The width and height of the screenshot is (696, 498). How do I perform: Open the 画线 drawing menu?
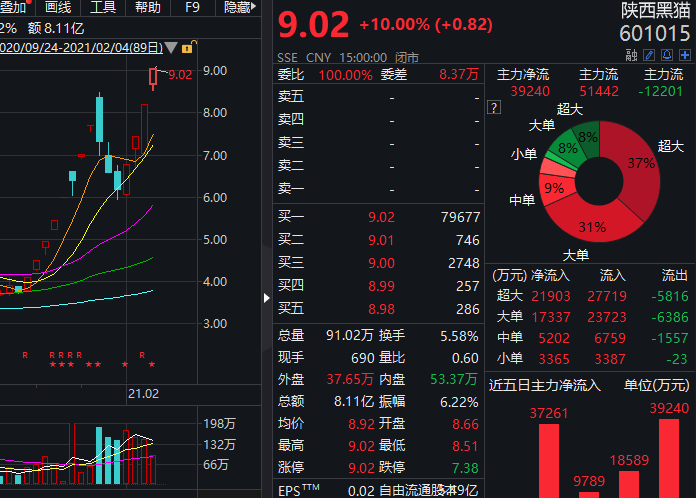pos(59,7)
